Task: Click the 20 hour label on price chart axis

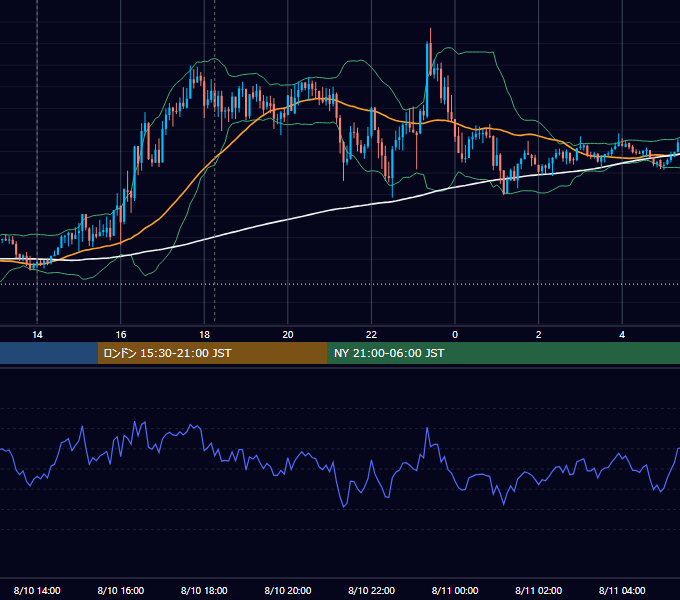Action: 288,335
